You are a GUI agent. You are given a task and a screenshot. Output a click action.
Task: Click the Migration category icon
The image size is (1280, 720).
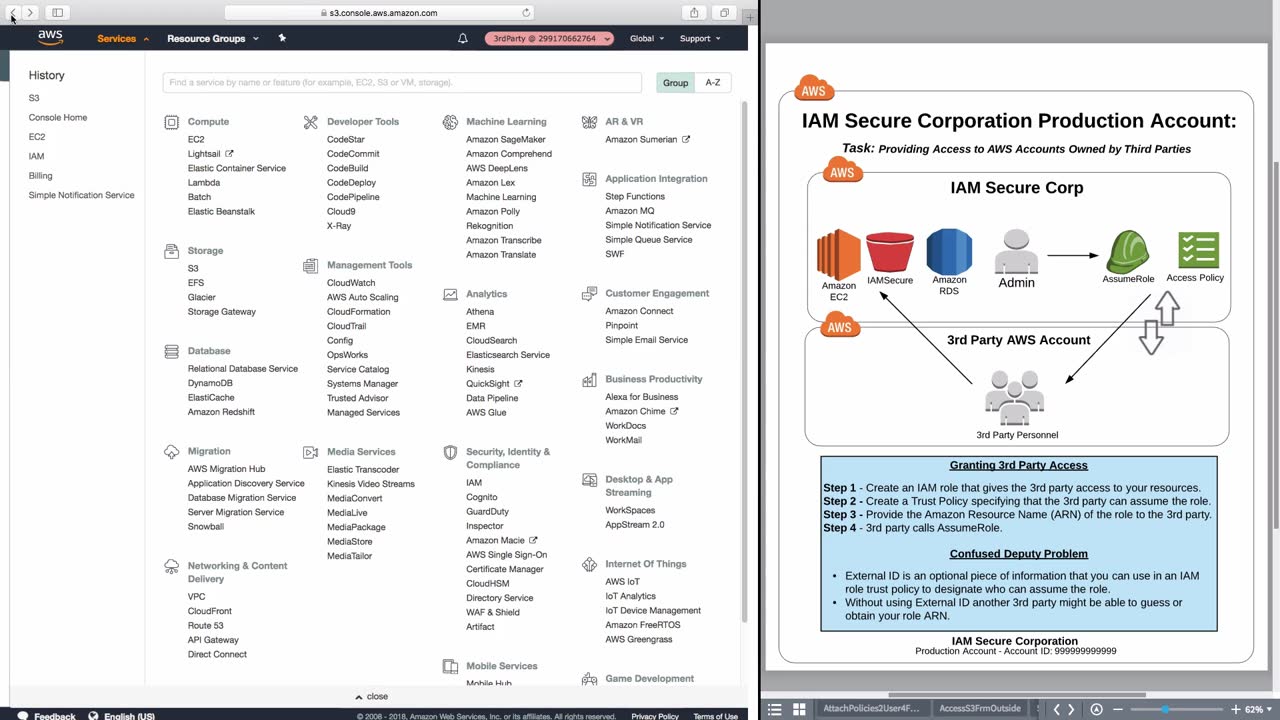coord(171,452)
